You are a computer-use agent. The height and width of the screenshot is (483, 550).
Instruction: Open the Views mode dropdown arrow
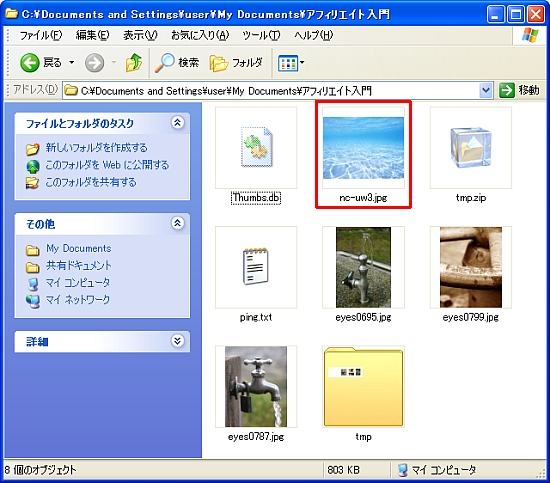302,63
